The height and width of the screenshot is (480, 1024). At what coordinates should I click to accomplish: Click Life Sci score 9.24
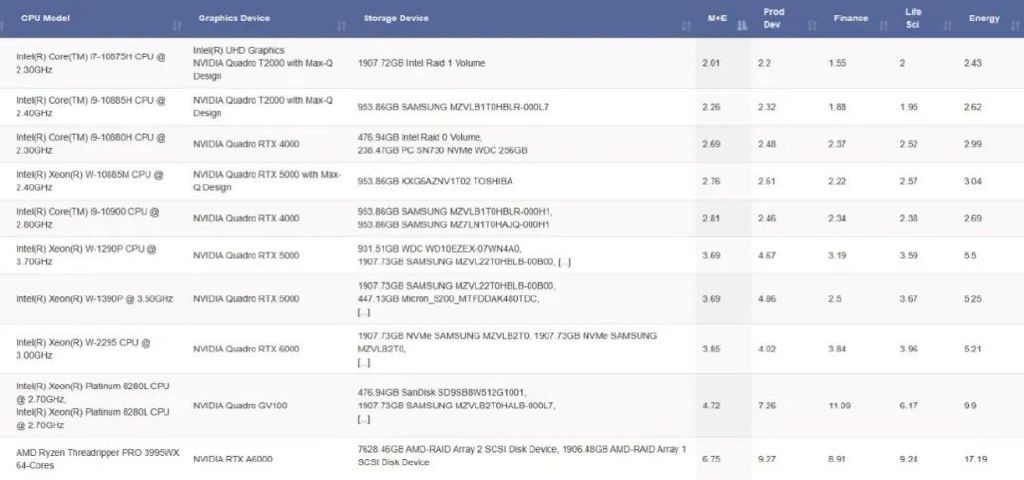[908, 459]
